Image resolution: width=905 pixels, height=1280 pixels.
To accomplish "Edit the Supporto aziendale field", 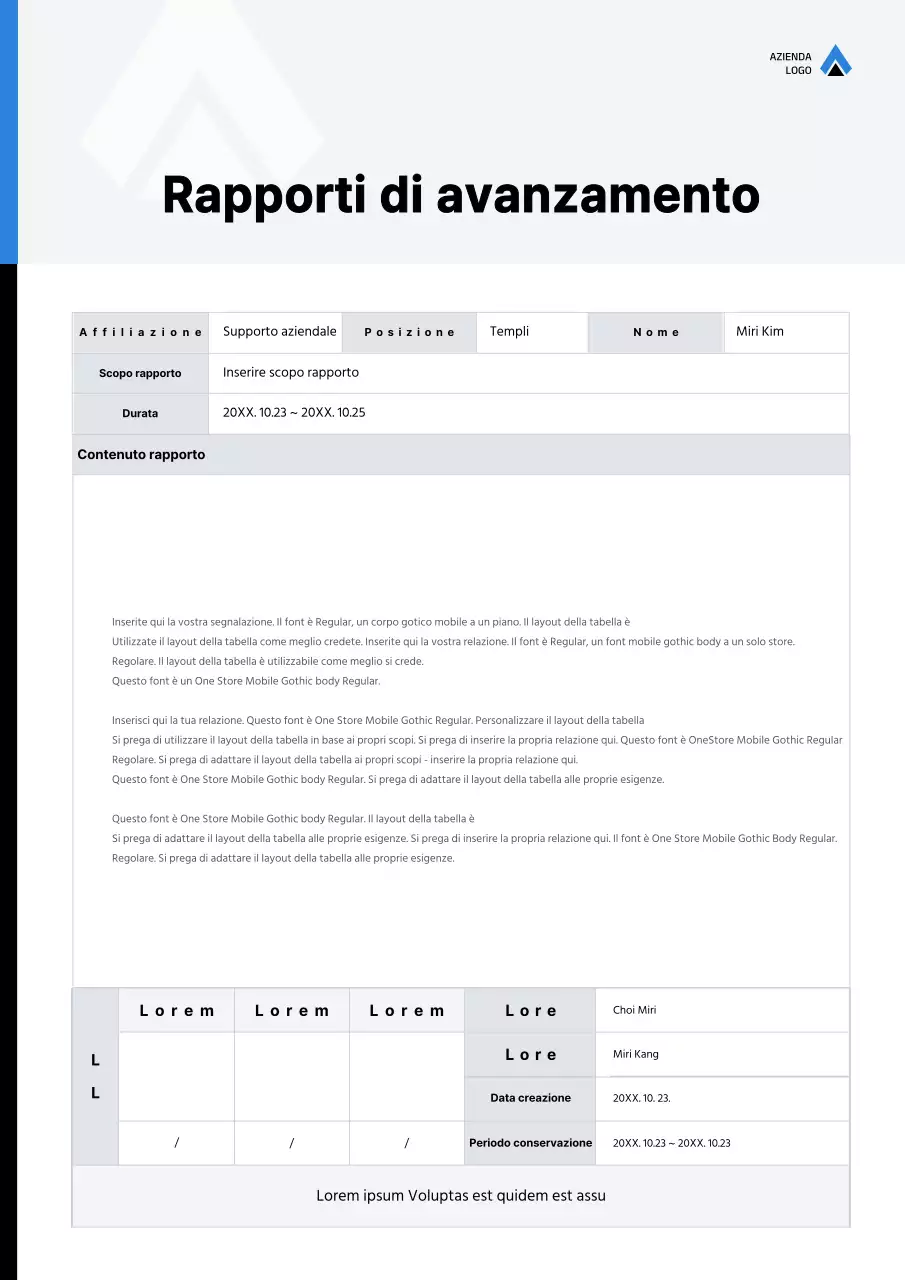I will pyautogui.click(x=277, y=331).
